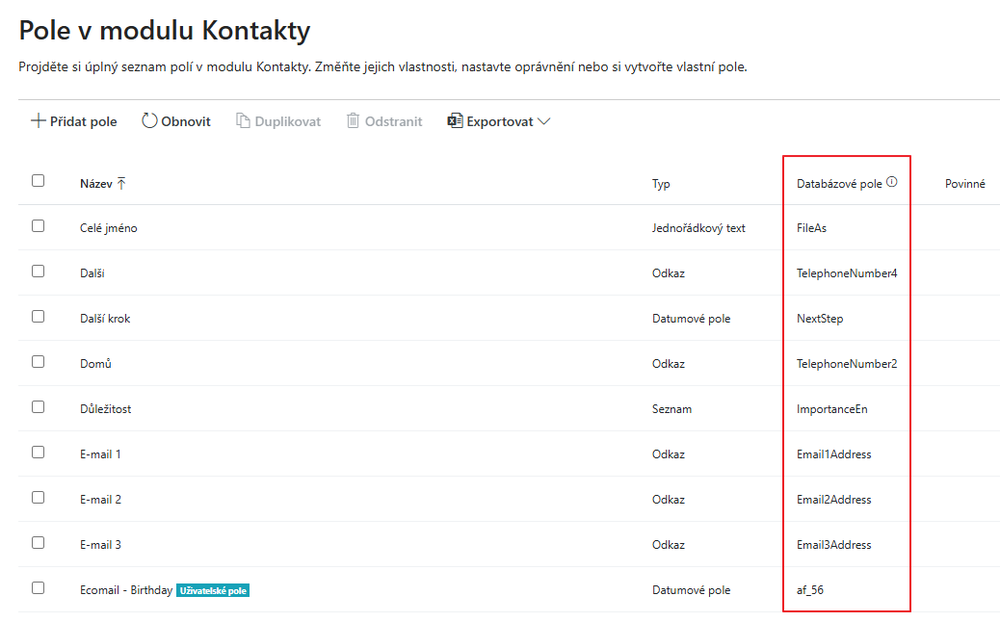Click the Email1Address database field value

834,454
